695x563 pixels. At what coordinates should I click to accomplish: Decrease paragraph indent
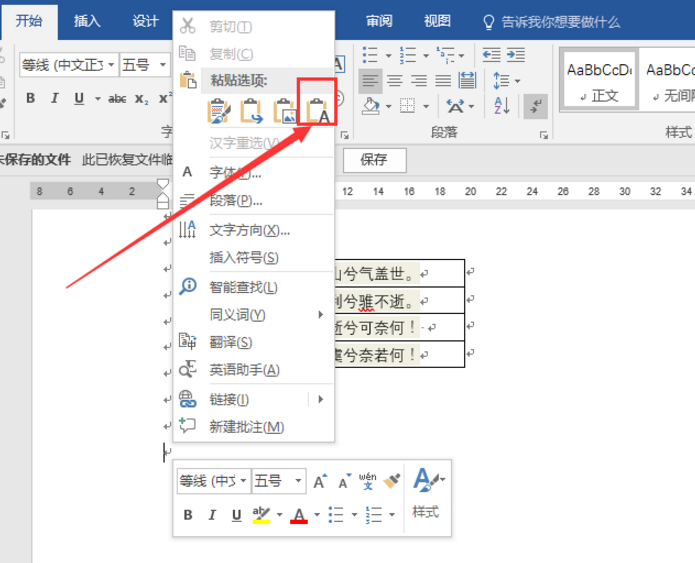(491, 55)
